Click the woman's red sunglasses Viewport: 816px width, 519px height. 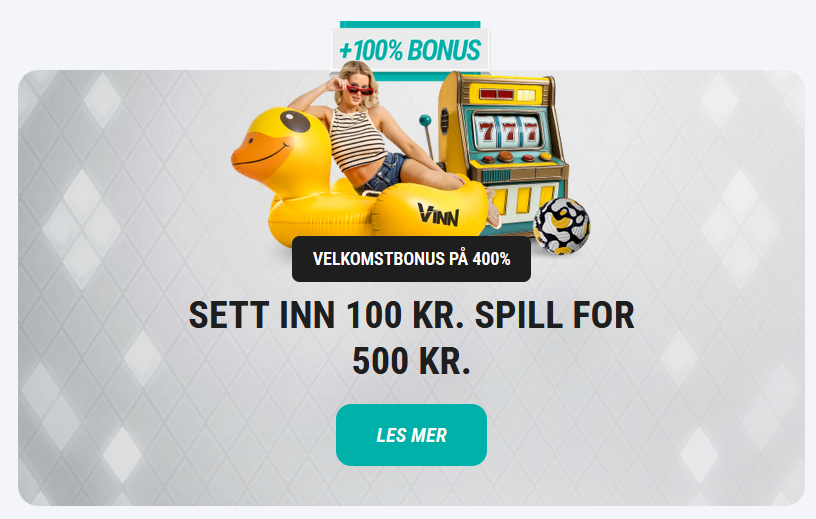click(360, 91)
